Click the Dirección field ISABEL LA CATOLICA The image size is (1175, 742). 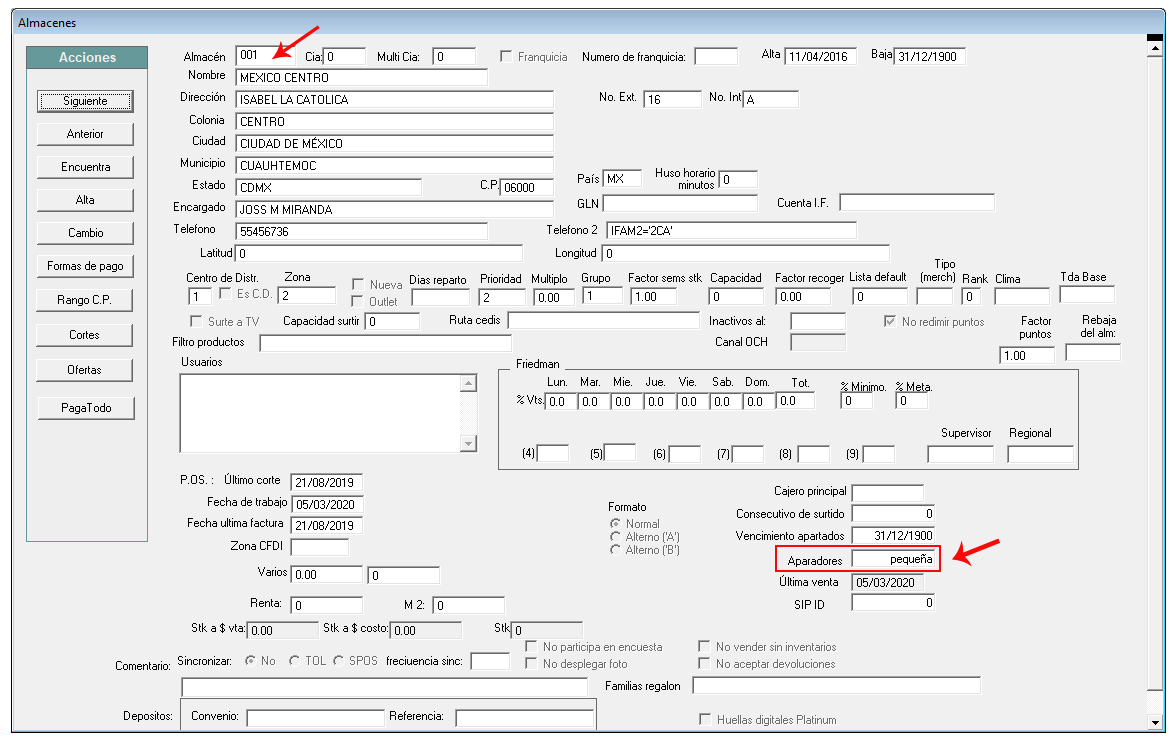click(x=394, y=100)
